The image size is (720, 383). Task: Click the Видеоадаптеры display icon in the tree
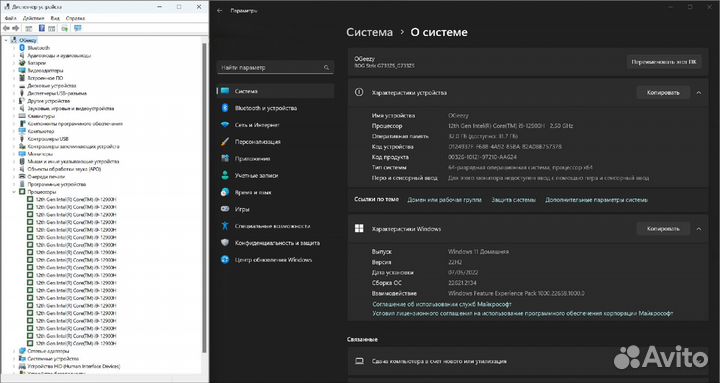coord(22,70)
